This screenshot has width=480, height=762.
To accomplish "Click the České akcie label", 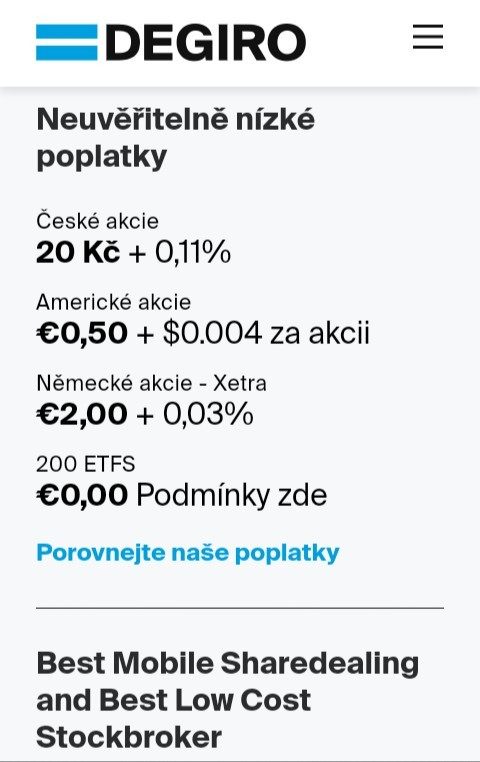I will click(x=97, y=221).
